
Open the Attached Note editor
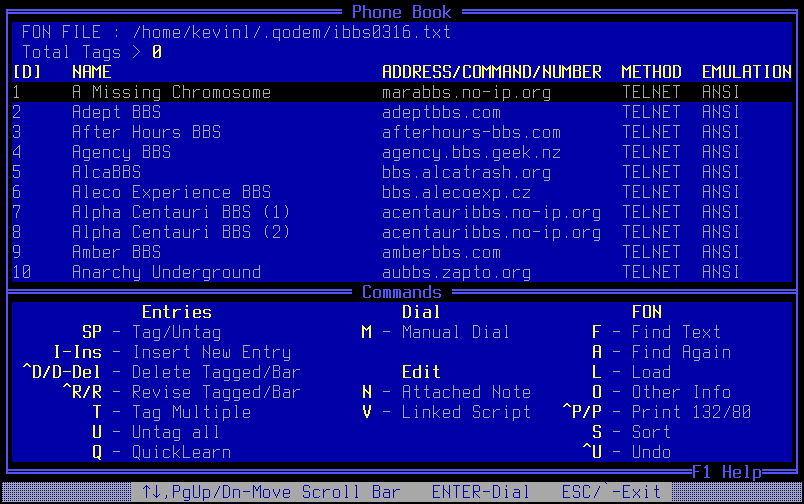(x=460, y=392)
